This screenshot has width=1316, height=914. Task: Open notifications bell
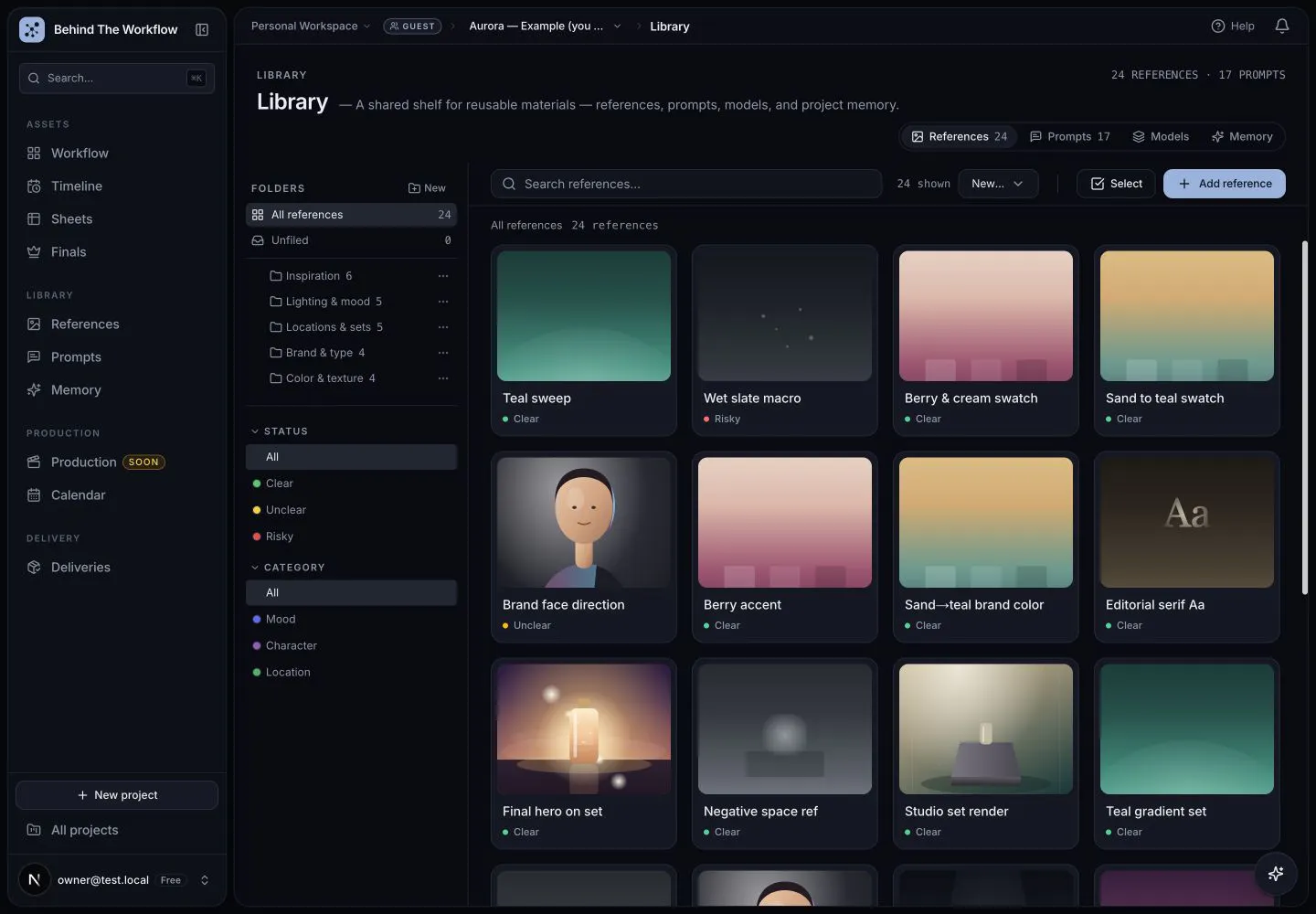coord(1282,26)
